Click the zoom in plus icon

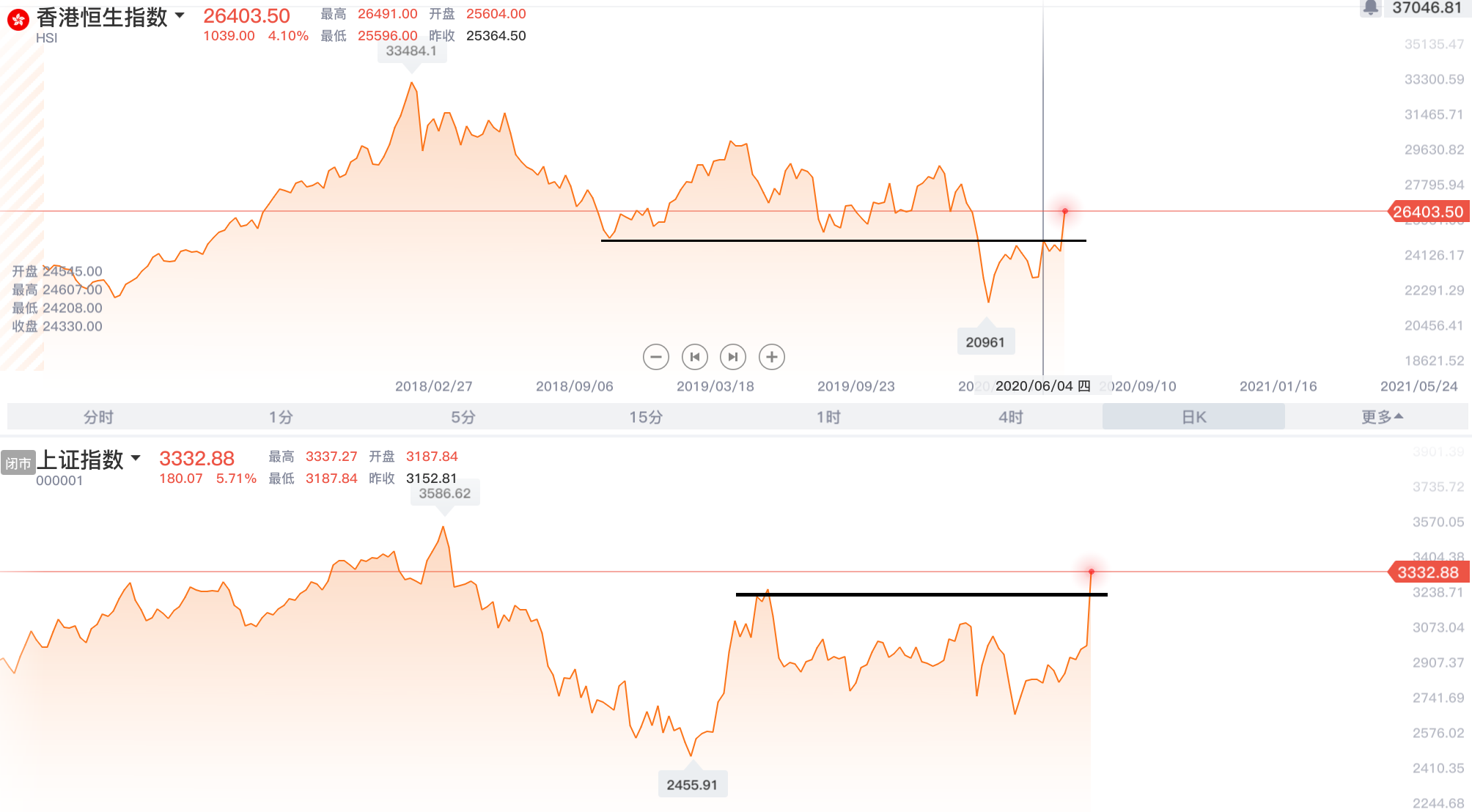pos(772,357)
